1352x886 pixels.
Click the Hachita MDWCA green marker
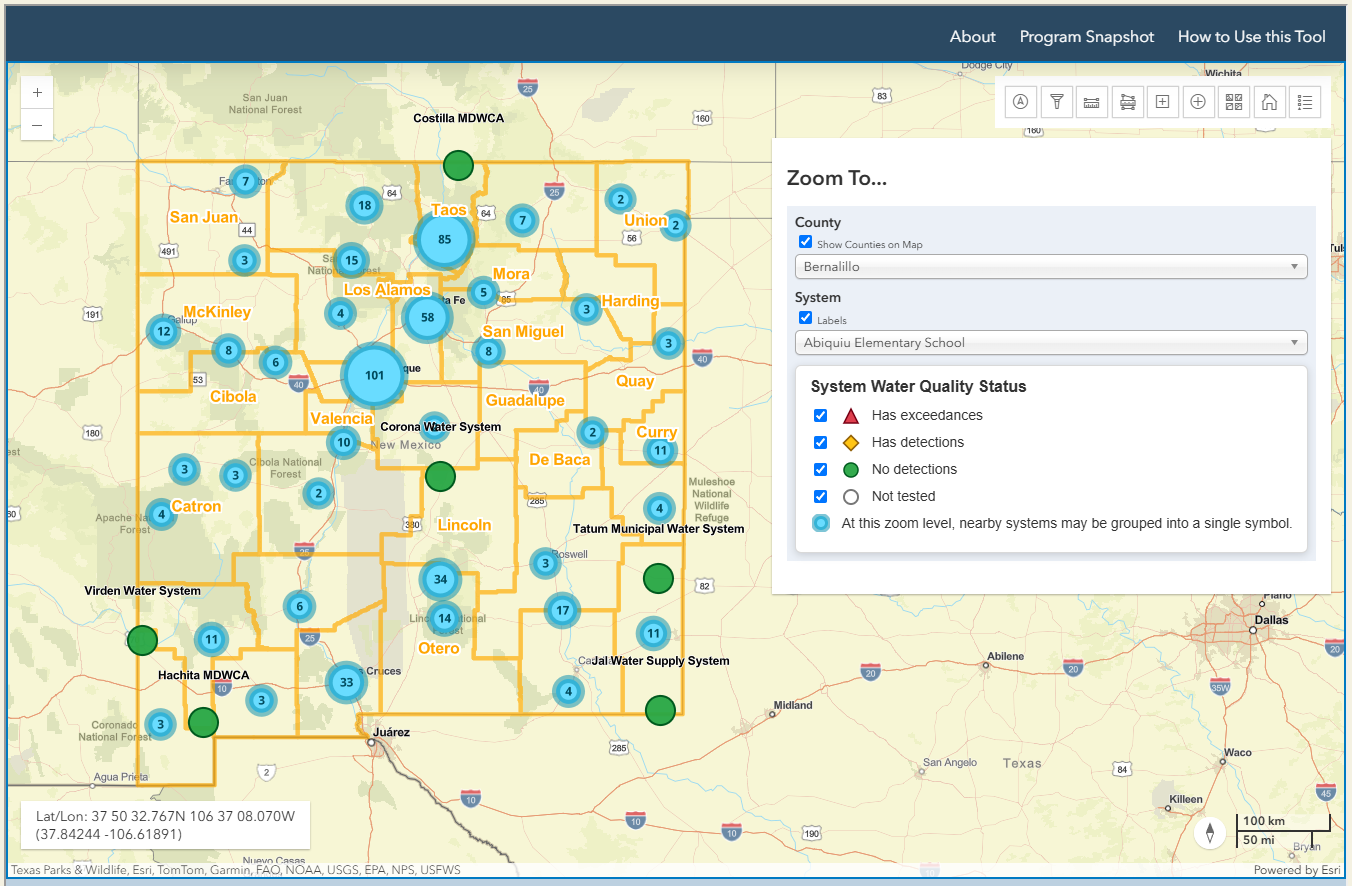click(x=204, y=722)
